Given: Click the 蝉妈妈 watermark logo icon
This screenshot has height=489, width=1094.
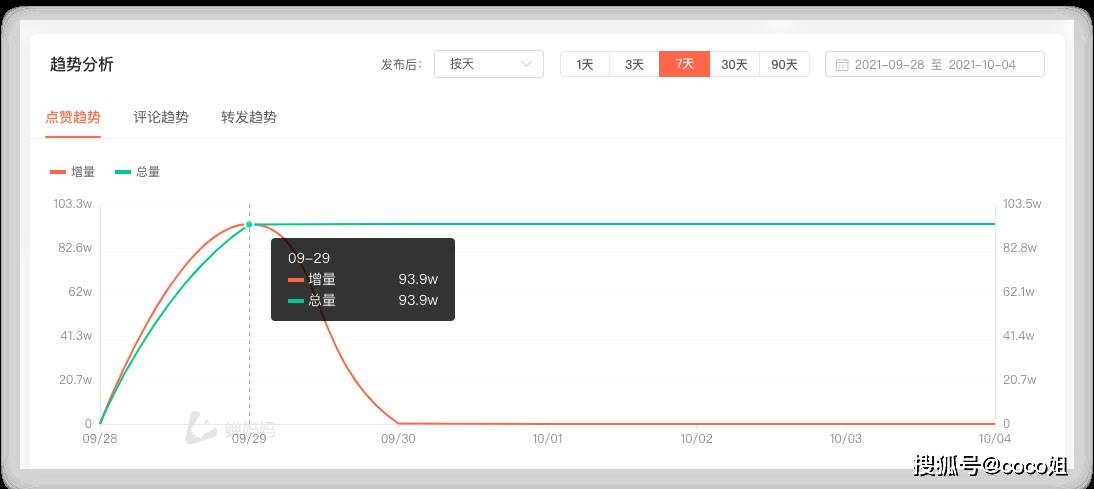Looking at the screenshot, I should click(x=202, y=429).
